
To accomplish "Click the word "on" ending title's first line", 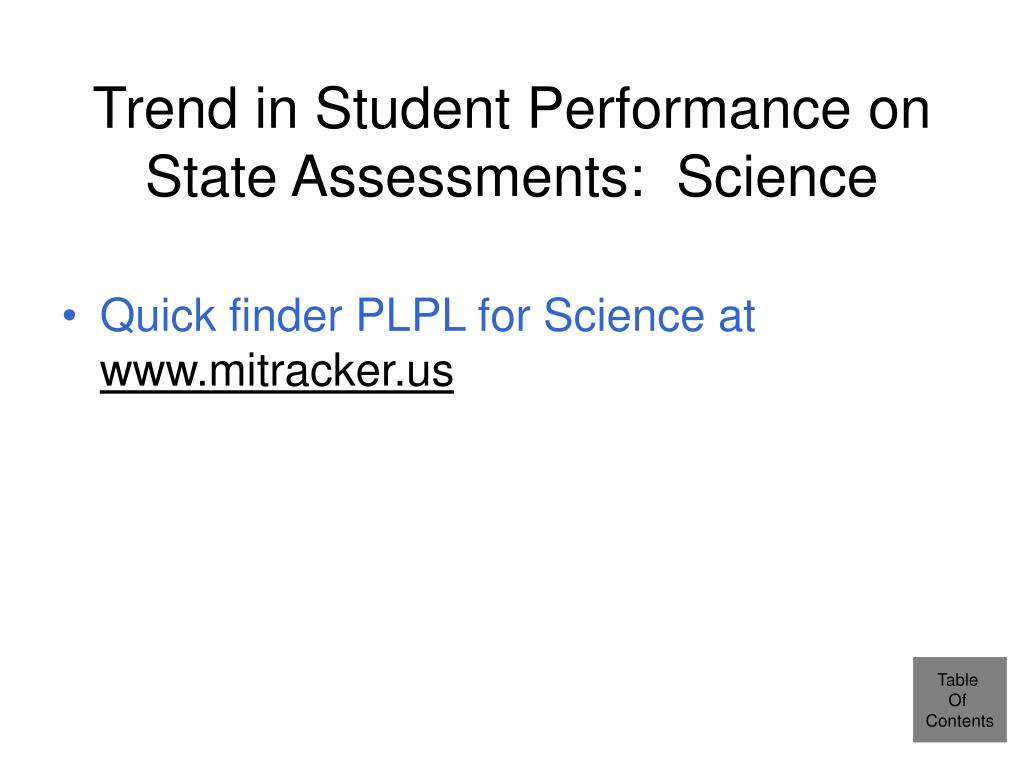I will coord(899,111).
